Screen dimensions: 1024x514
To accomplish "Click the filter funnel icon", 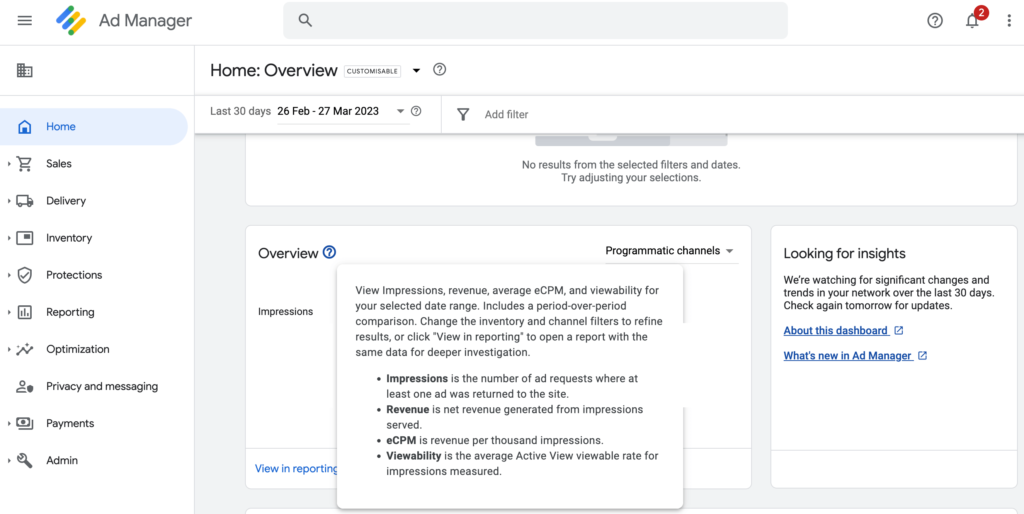I will (463, 114).
